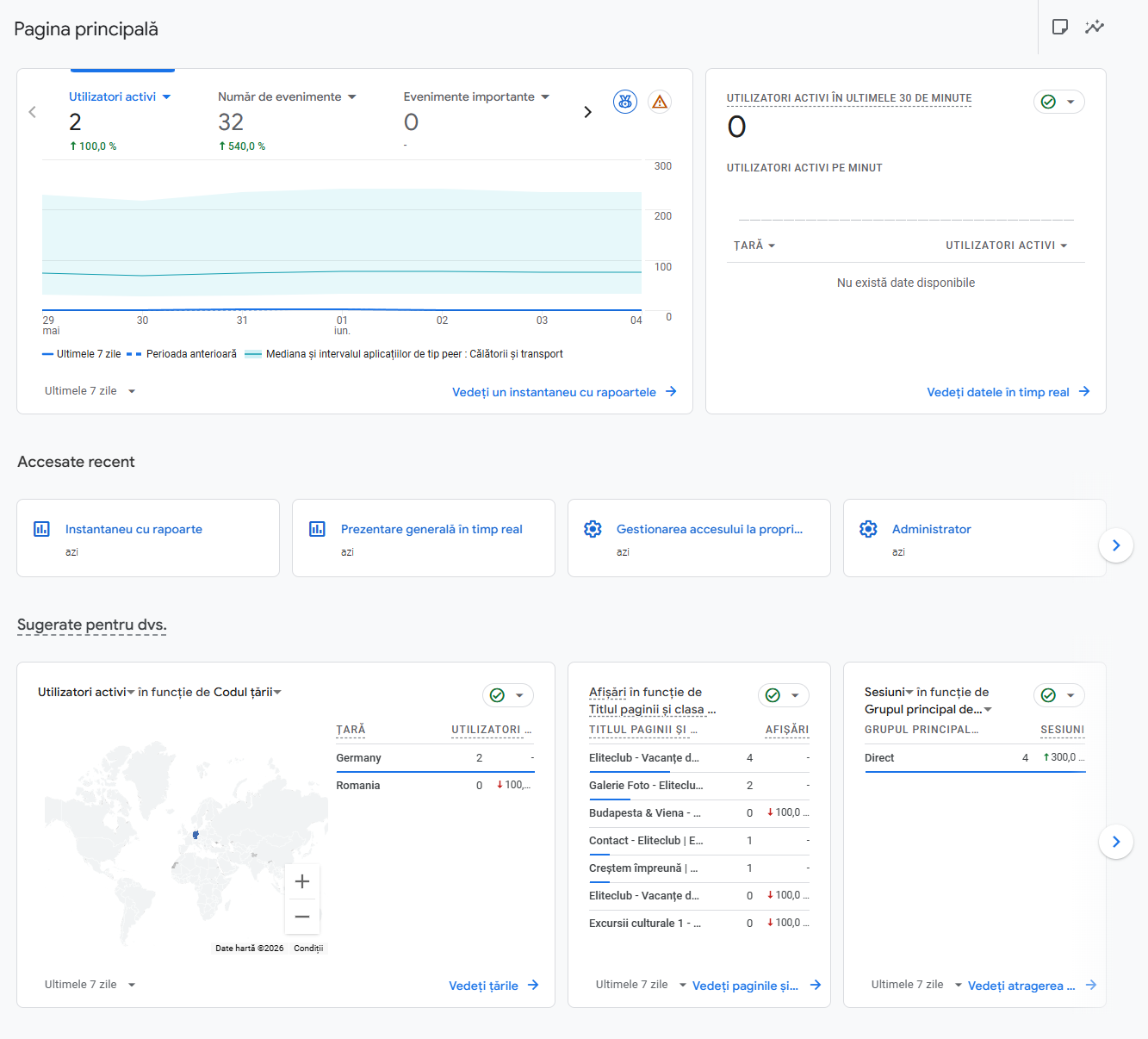Open the Număr de evenimente metric dropdown

287,96
